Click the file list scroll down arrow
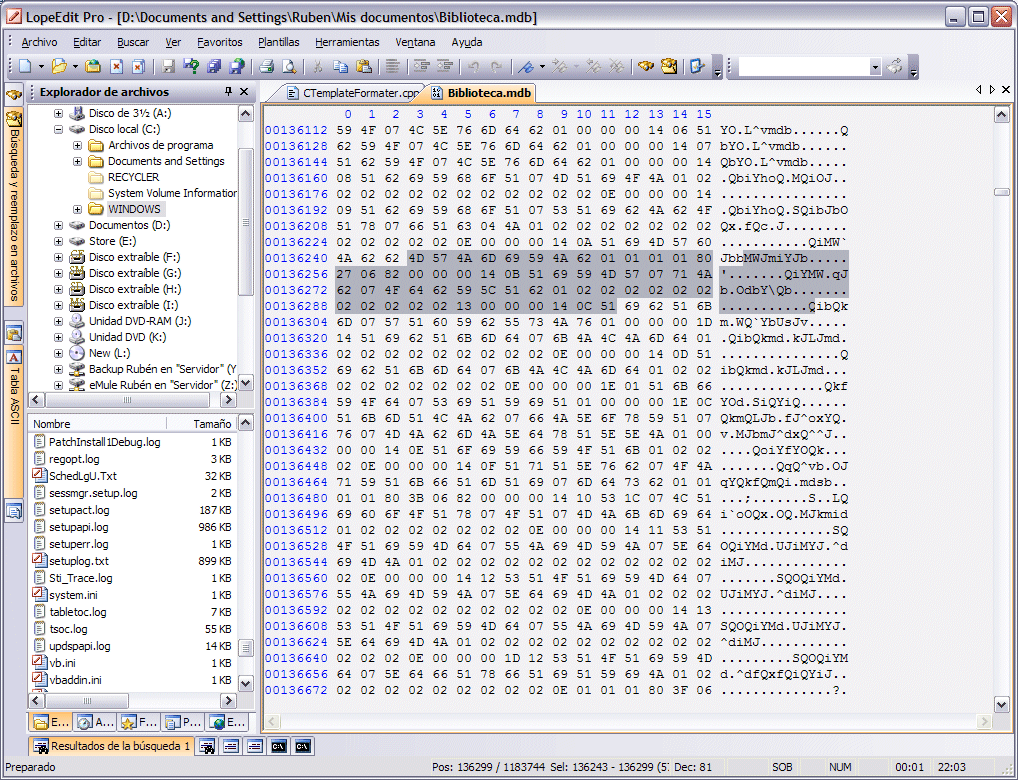The height and width of the screenshot is (780, 1018). [x=245, y=683]
